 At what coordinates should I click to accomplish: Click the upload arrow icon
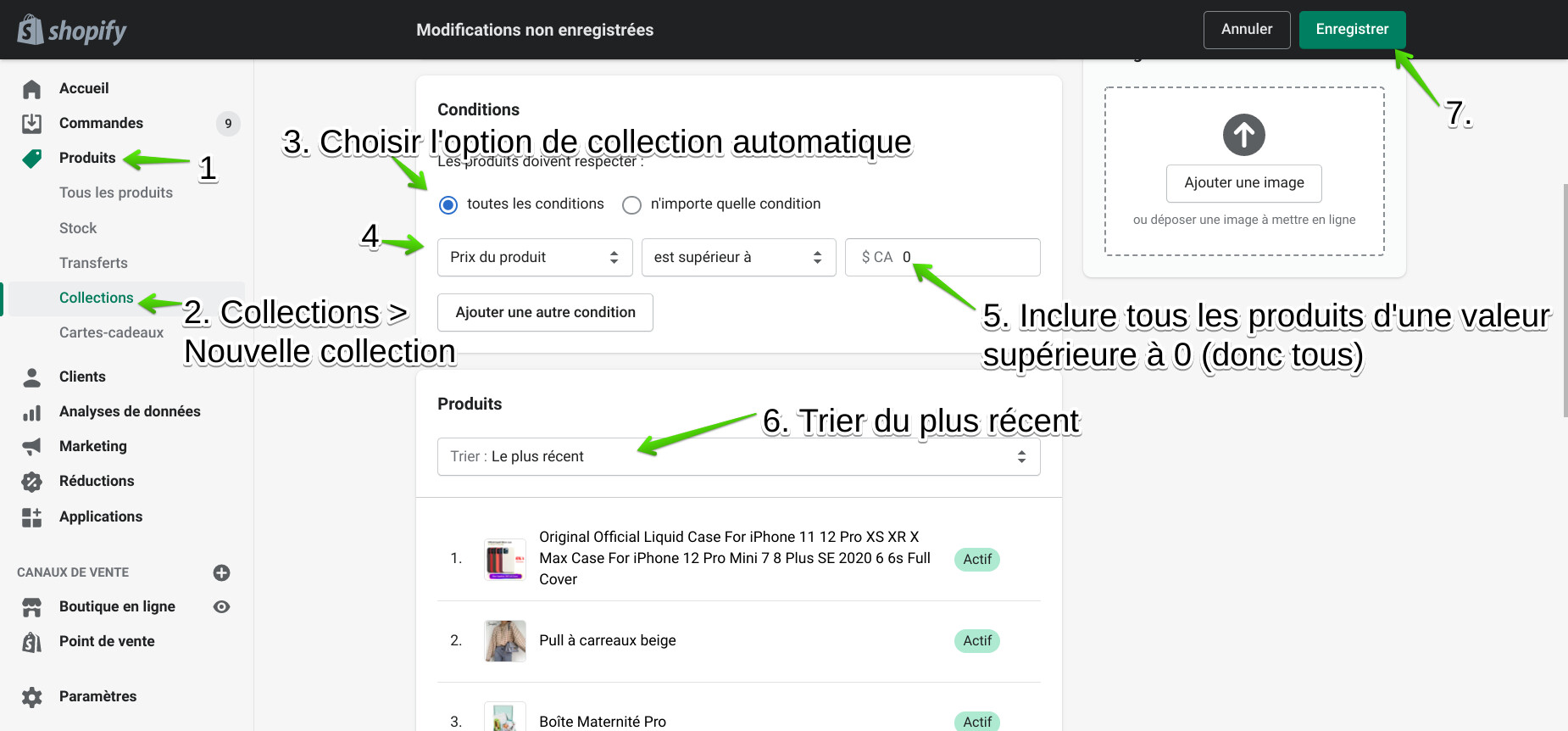[1244, 135]
